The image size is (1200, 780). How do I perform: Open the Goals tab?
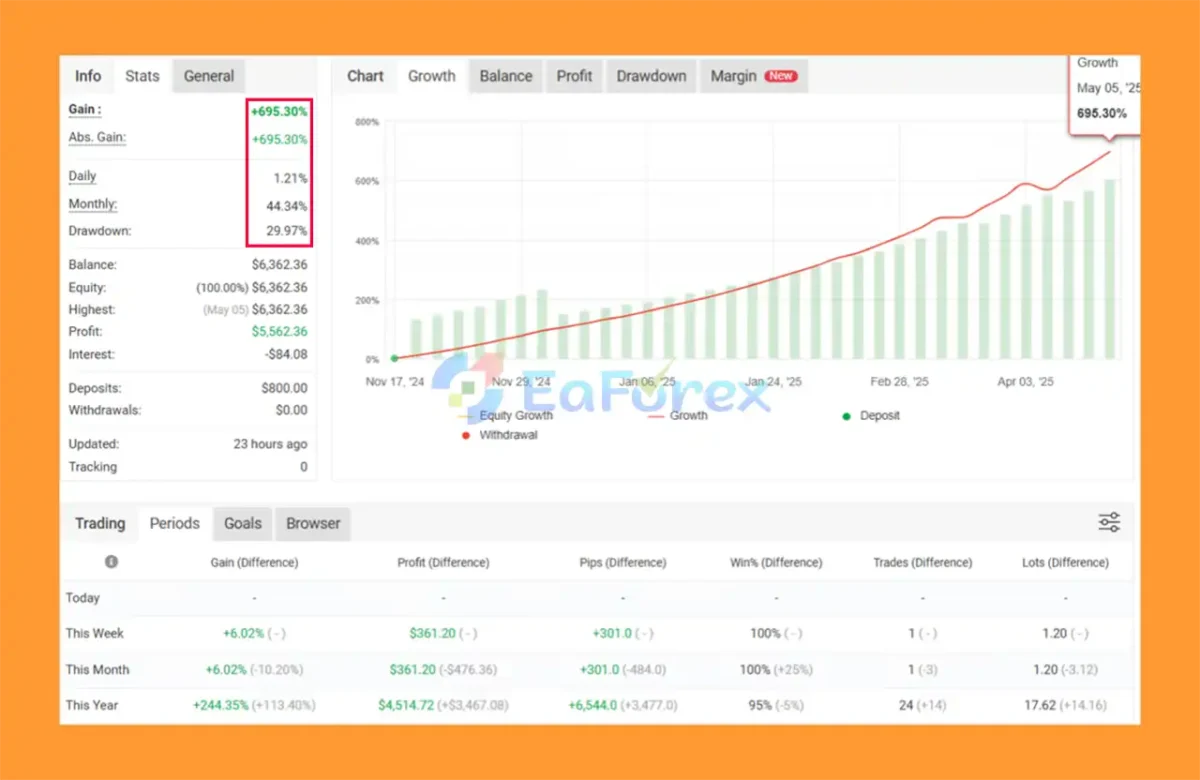point(242,523)
